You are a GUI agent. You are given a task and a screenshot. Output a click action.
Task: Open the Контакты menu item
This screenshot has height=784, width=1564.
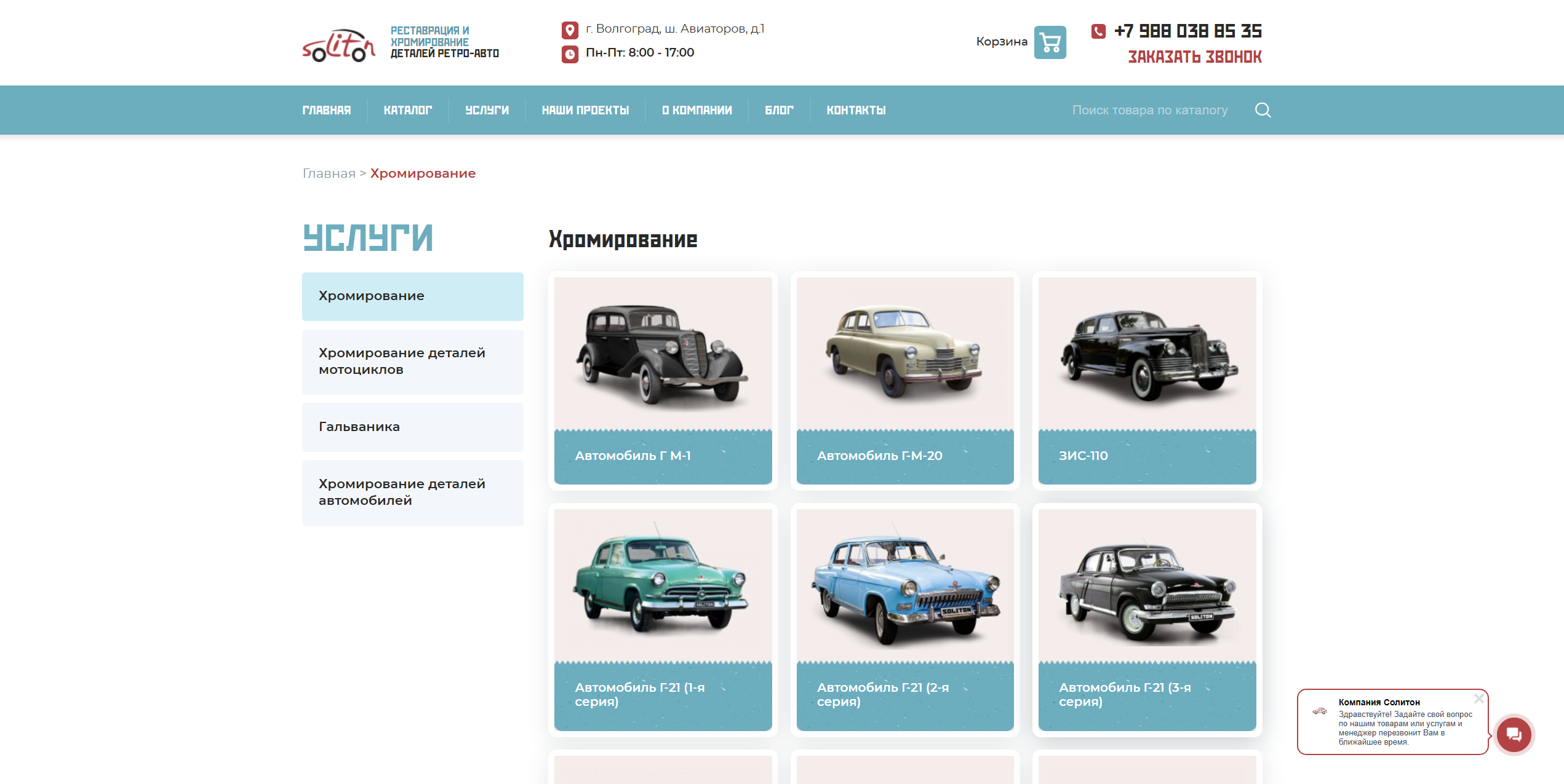click(x=856, y=110)
